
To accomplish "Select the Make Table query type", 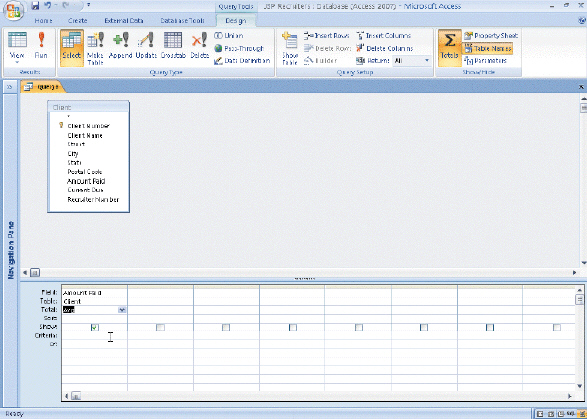I will pos(95,48).
